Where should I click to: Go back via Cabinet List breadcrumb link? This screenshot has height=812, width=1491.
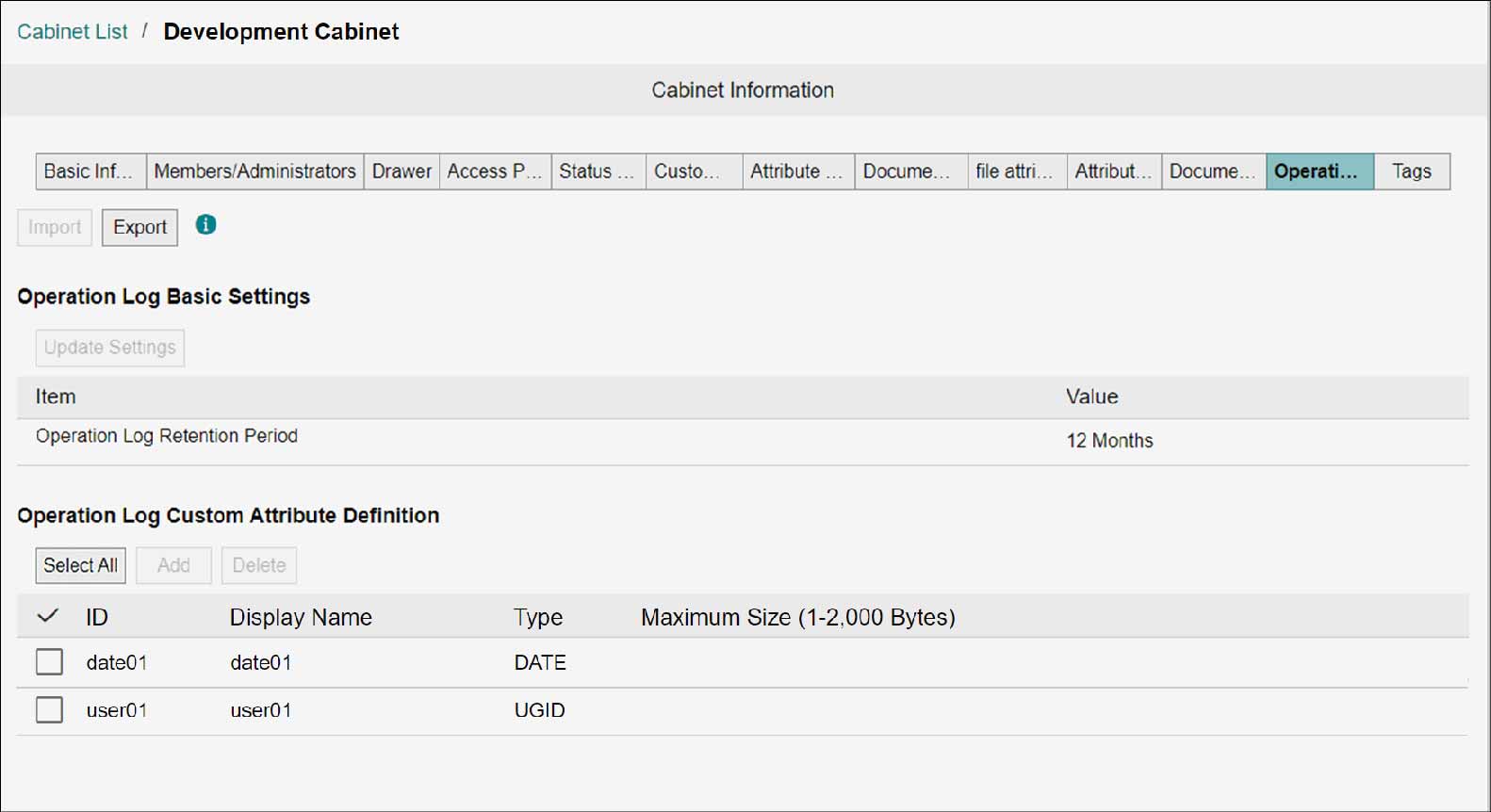coord(73,31)
